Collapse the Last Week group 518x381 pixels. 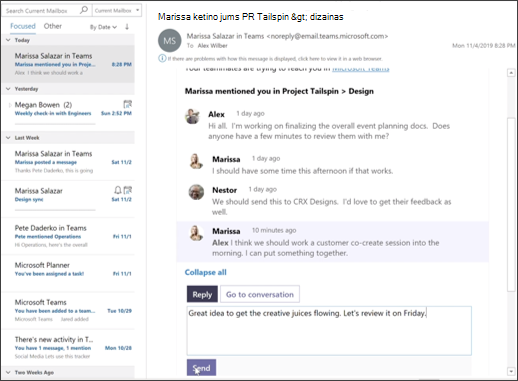8,138
